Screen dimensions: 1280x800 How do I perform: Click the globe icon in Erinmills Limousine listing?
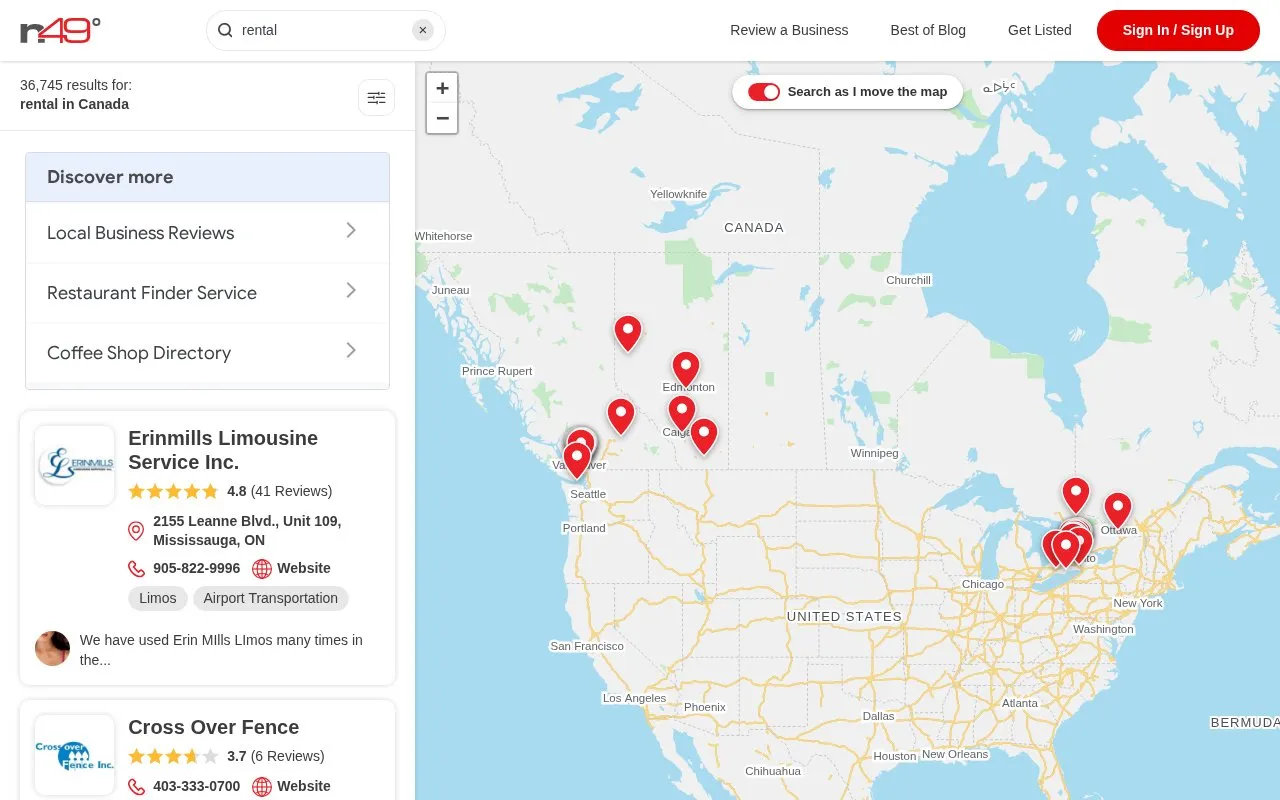[262, 569]
